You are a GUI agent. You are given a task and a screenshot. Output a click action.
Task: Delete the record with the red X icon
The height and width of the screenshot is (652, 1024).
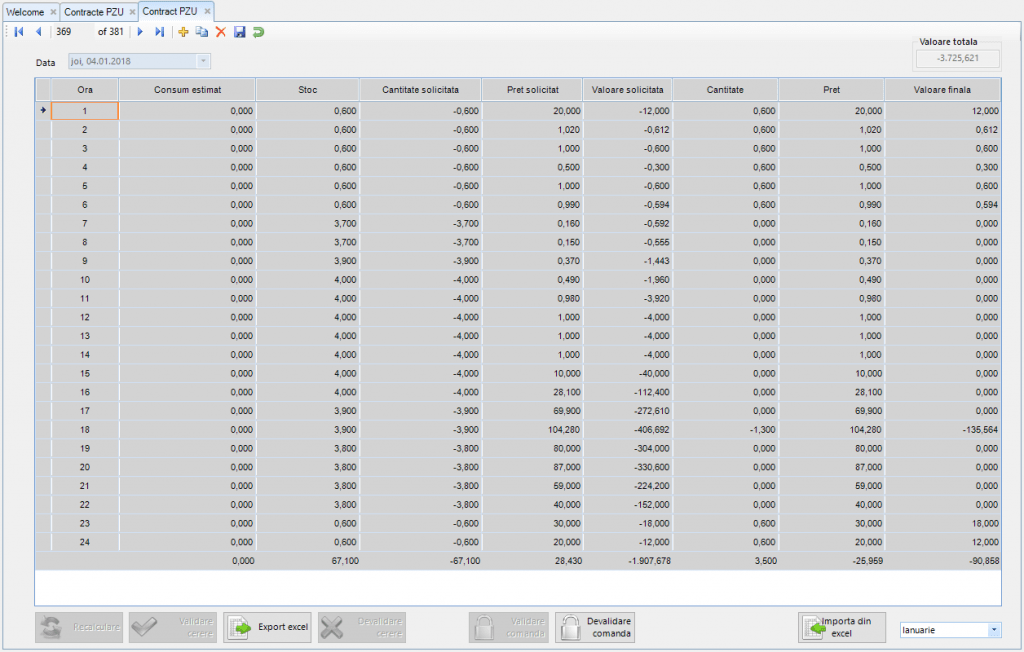pyautogui.click(x=221, y=31)
